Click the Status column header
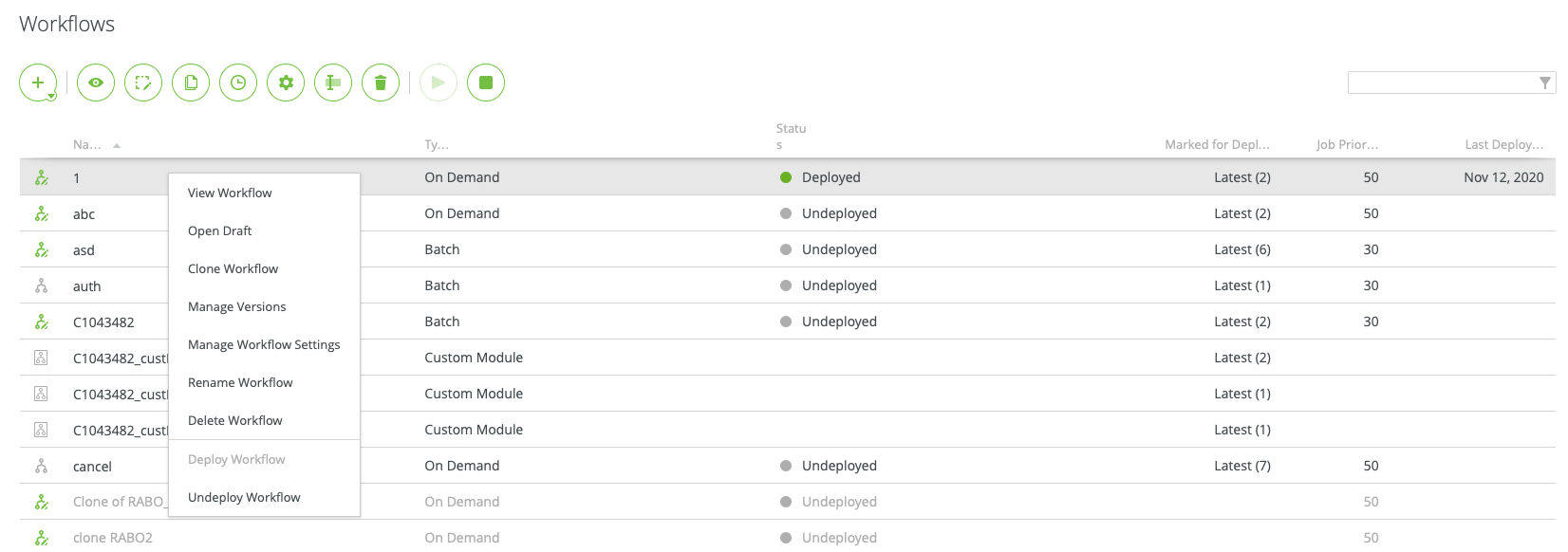This screenshot has height=552, width=1568. click(791, 137)
